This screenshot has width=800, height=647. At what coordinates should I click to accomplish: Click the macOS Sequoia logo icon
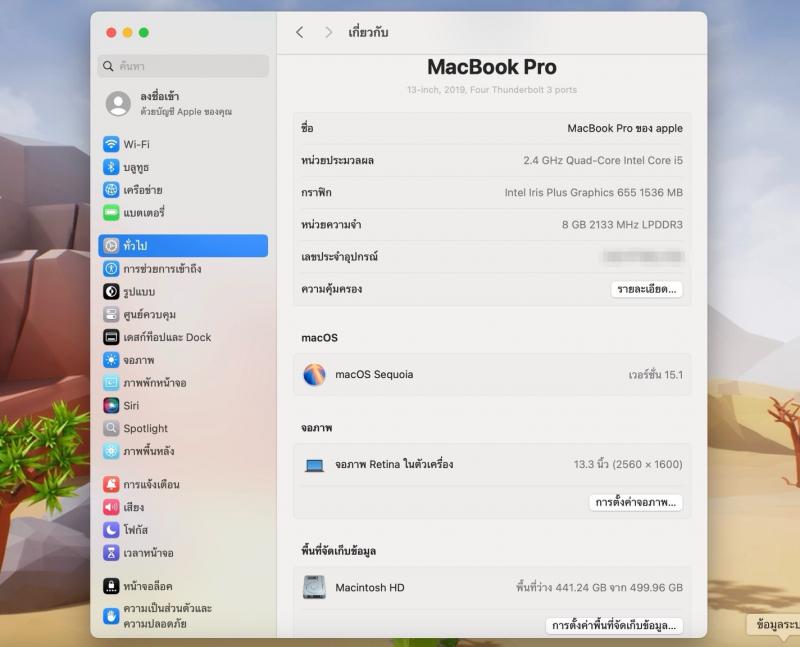(314, 375)
